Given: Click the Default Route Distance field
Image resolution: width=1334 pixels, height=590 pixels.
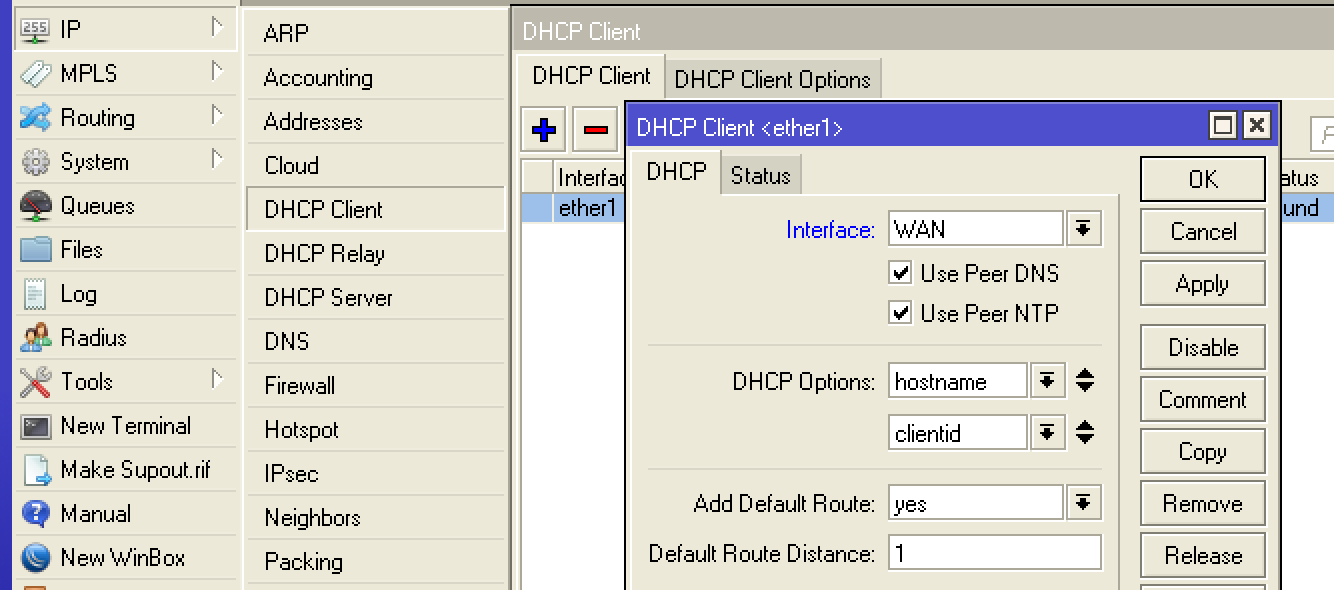Looking at the screenshot, I should pos(995,553).
